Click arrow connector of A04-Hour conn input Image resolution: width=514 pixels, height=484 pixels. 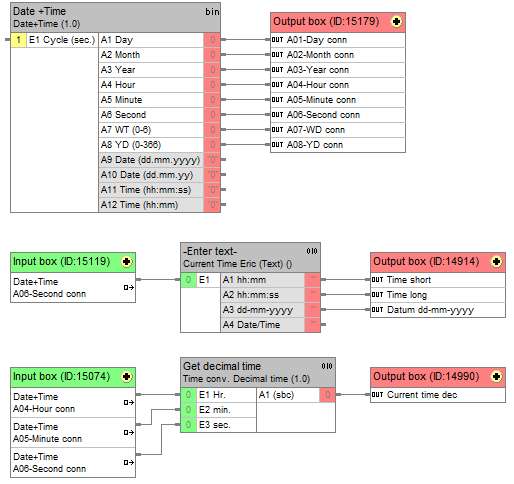(x=129, y=403)
